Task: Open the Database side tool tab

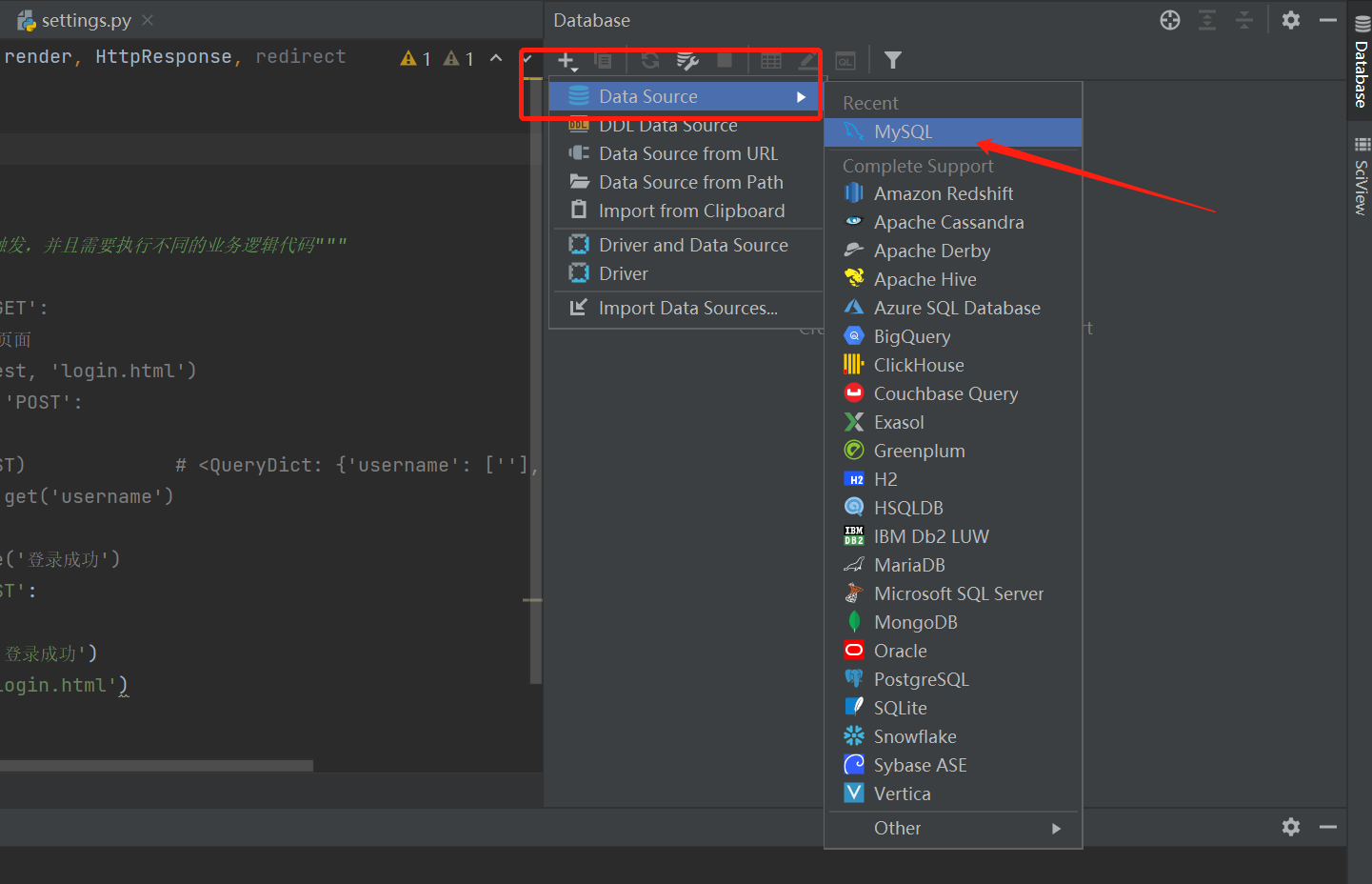Action: pyautogui.click(x=1362, y=62)
